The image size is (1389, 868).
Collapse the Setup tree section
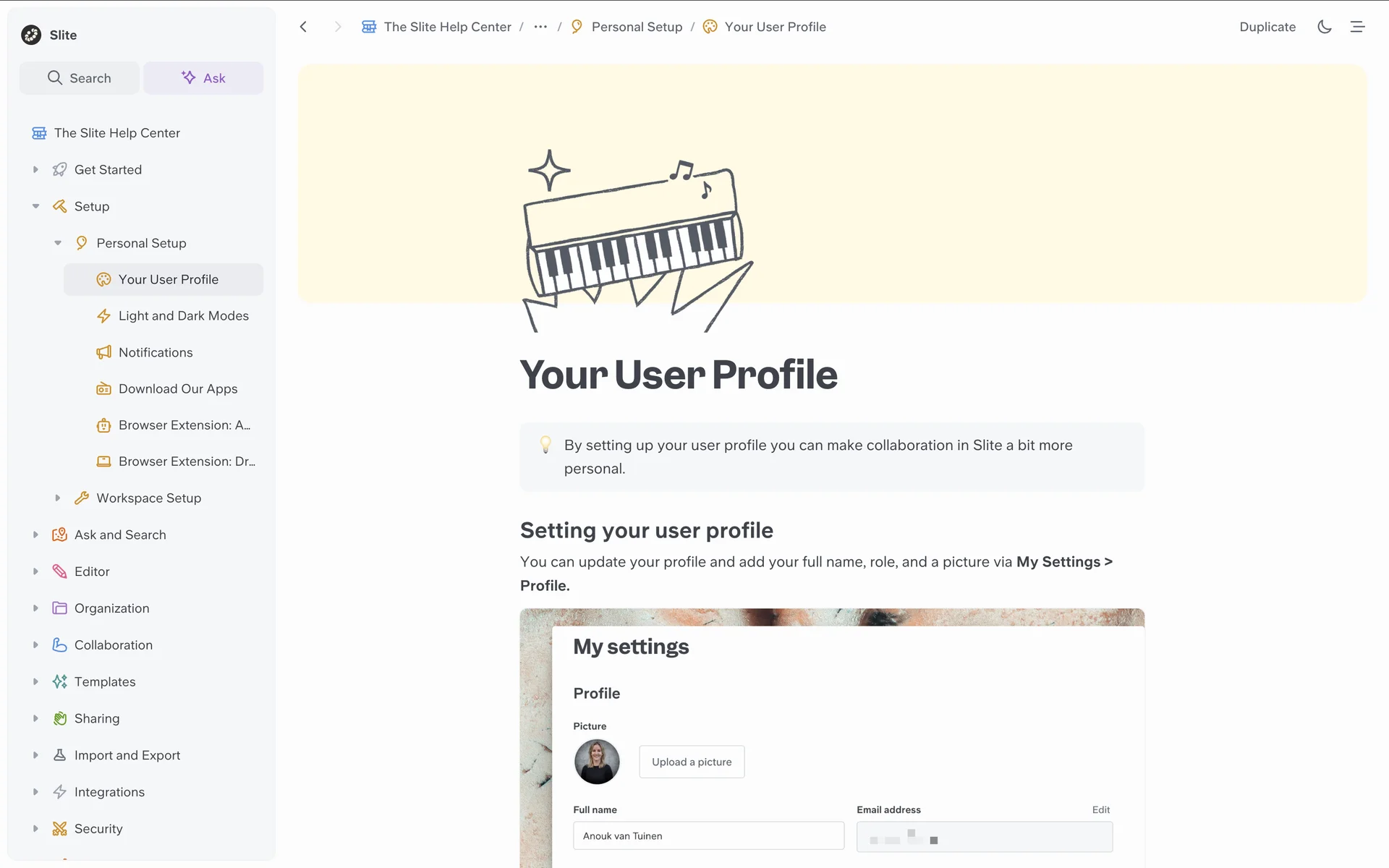pos(35,206)
